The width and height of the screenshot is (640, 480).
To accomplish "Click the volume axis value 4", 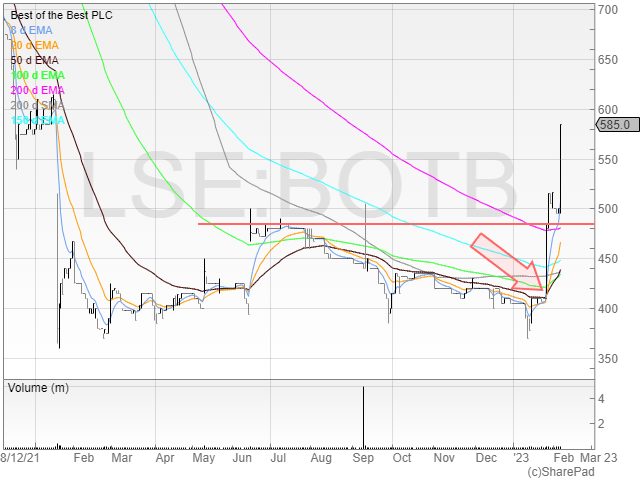I will [601, 399].
